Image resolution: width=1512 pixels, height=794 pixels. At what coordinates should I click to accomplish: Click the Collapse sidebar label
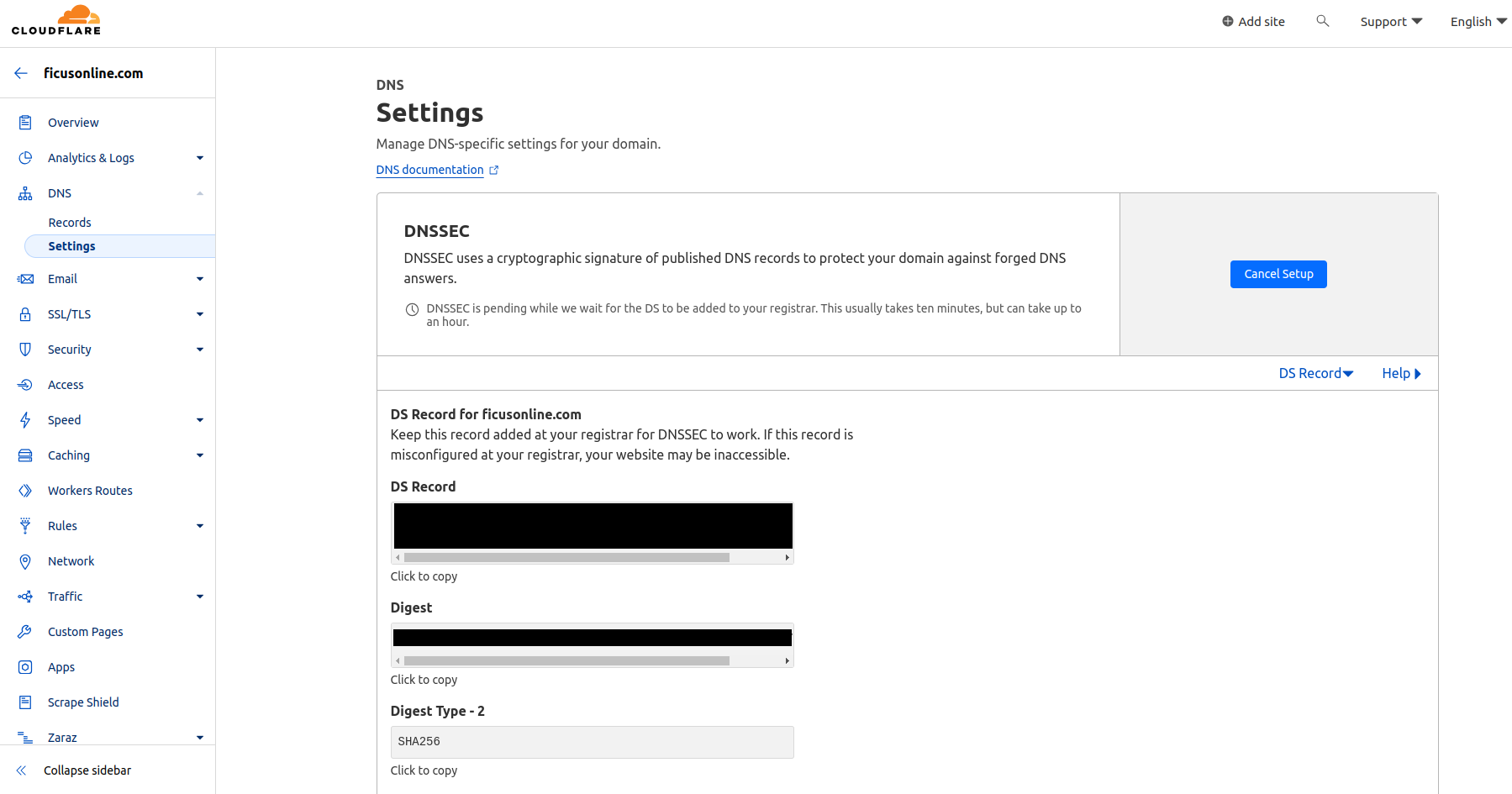[x=87, y=770]
